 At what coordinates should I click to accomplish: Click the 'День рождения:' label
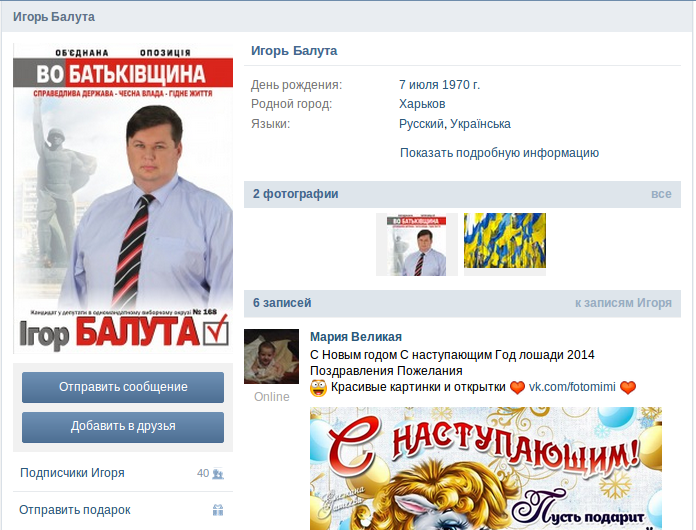click(x=297, y=84)
